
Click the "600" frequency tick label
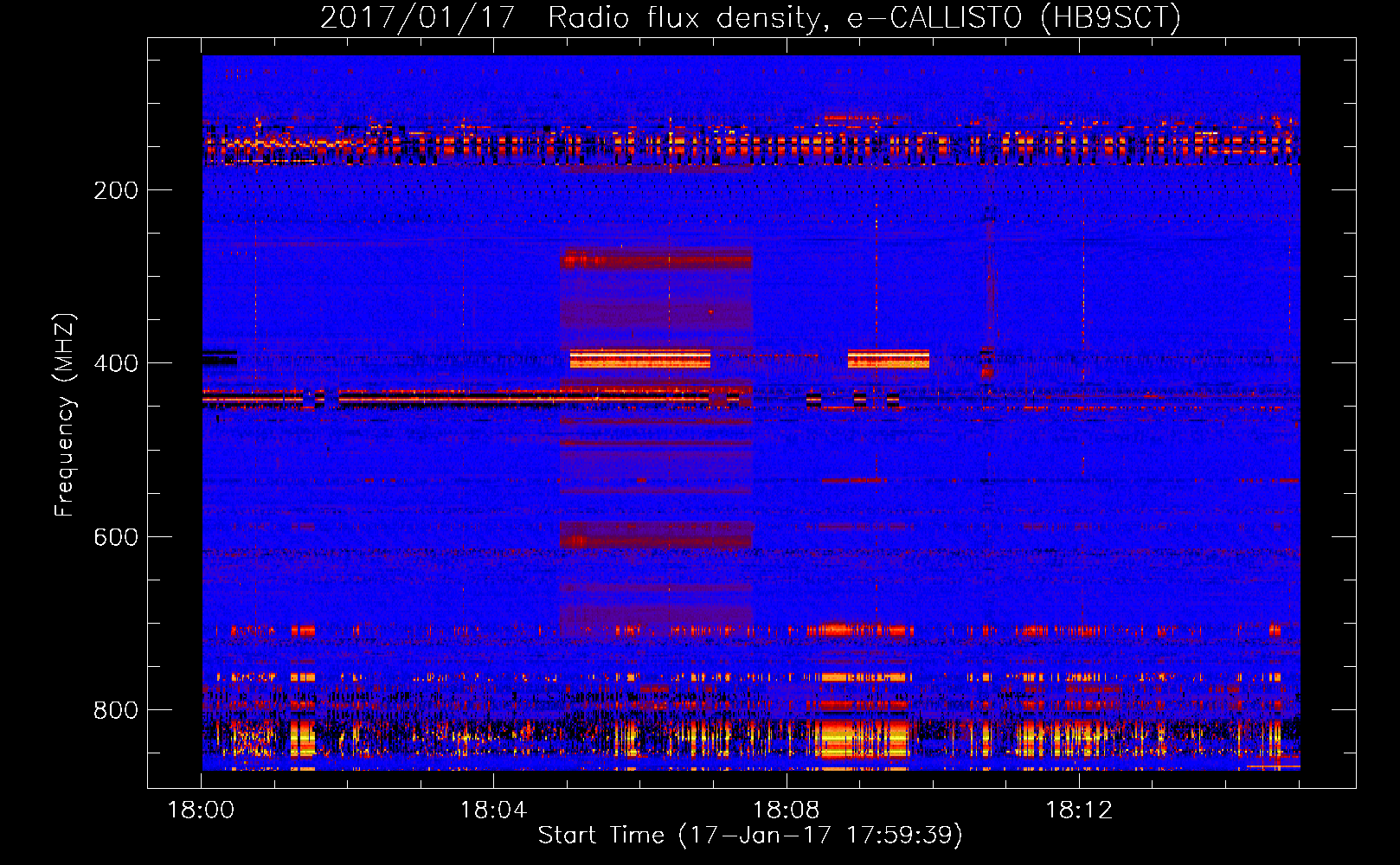tap(116, 537)
